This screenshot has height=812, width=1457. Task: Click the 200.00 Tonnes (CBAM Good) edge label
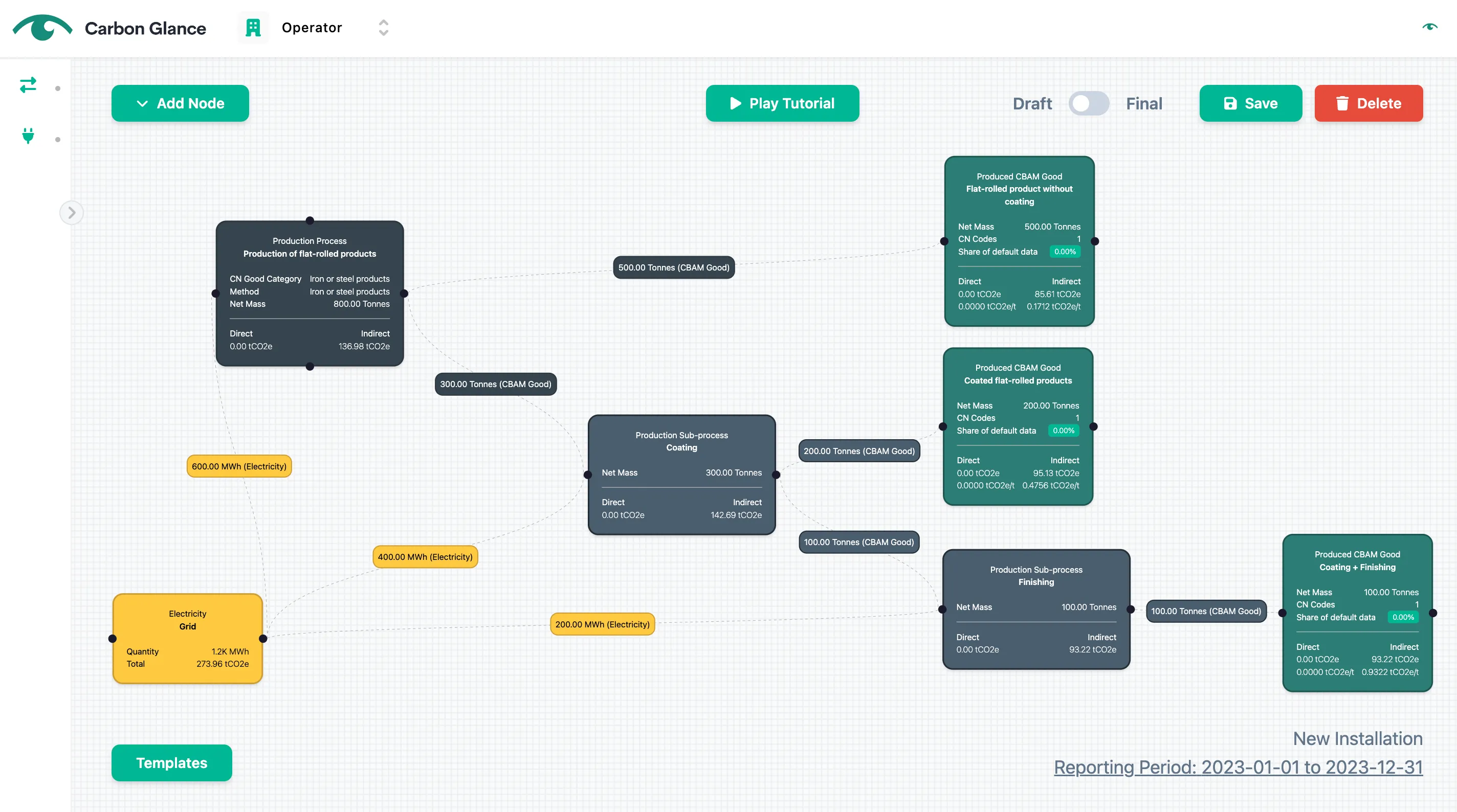[859, 451]
